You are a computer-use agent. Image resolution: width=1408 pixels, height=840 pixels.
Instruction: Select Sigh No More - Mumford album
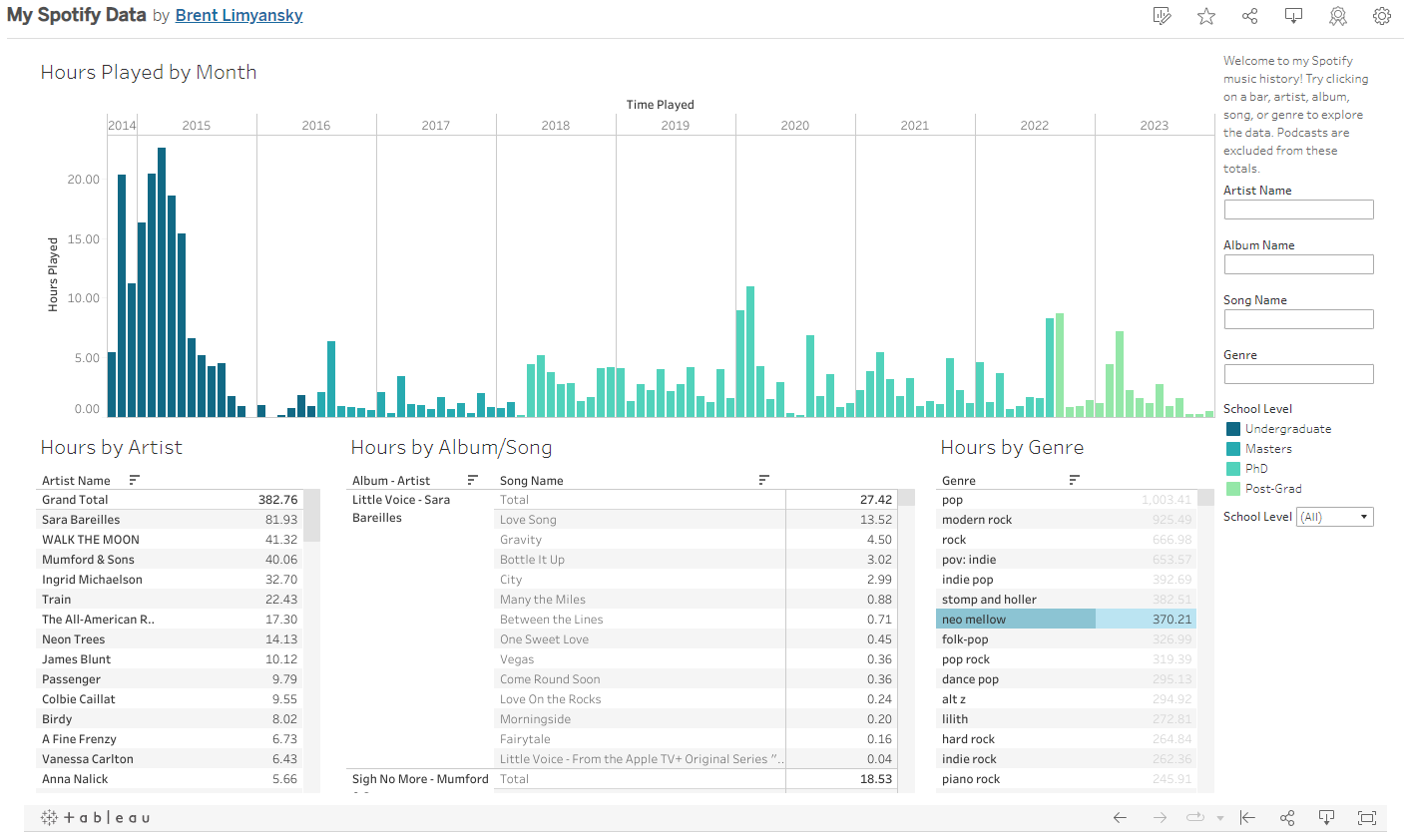coord(420,779)
